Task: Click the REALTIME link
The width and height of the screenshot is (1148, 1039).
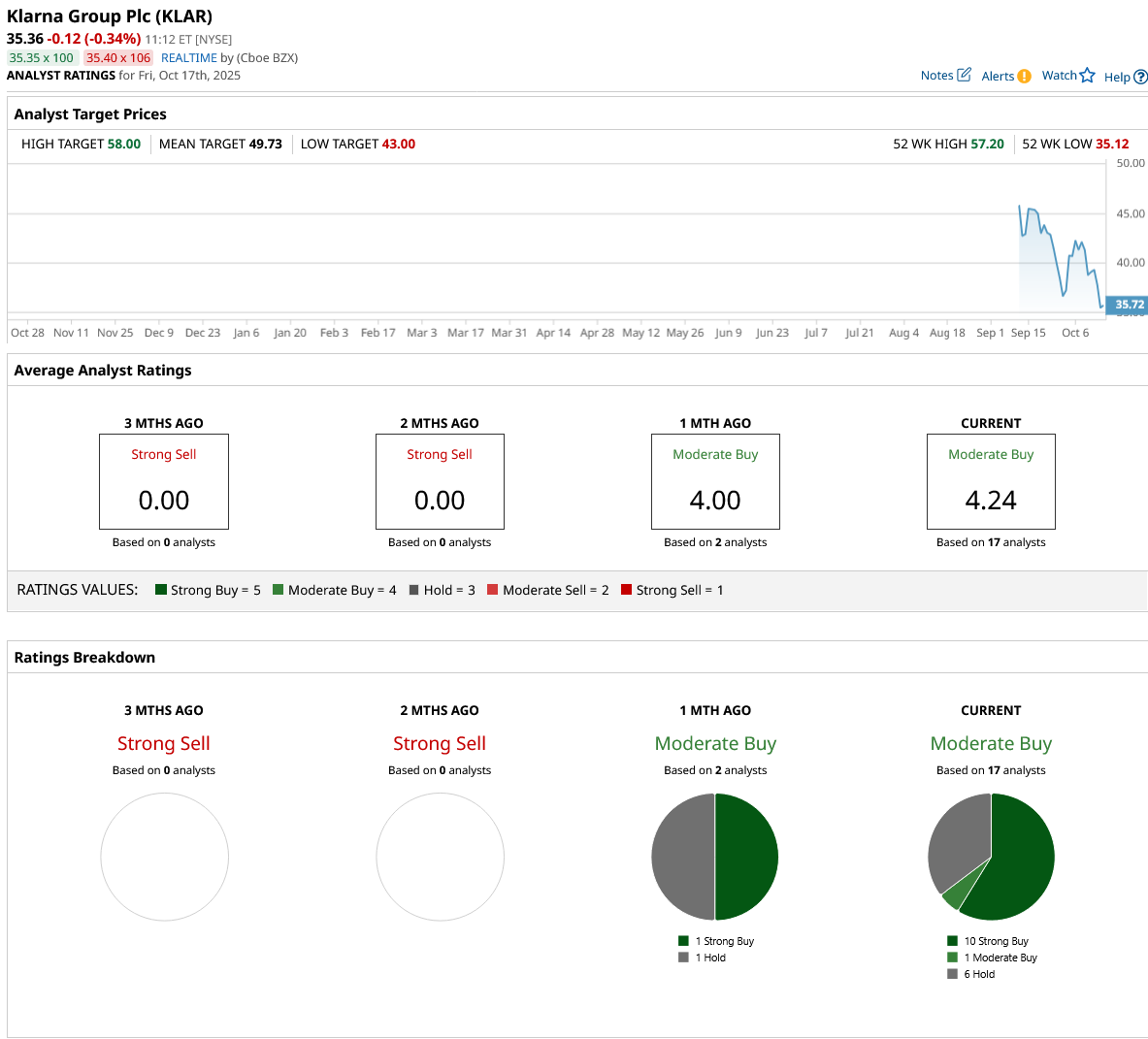Action: 189,58
